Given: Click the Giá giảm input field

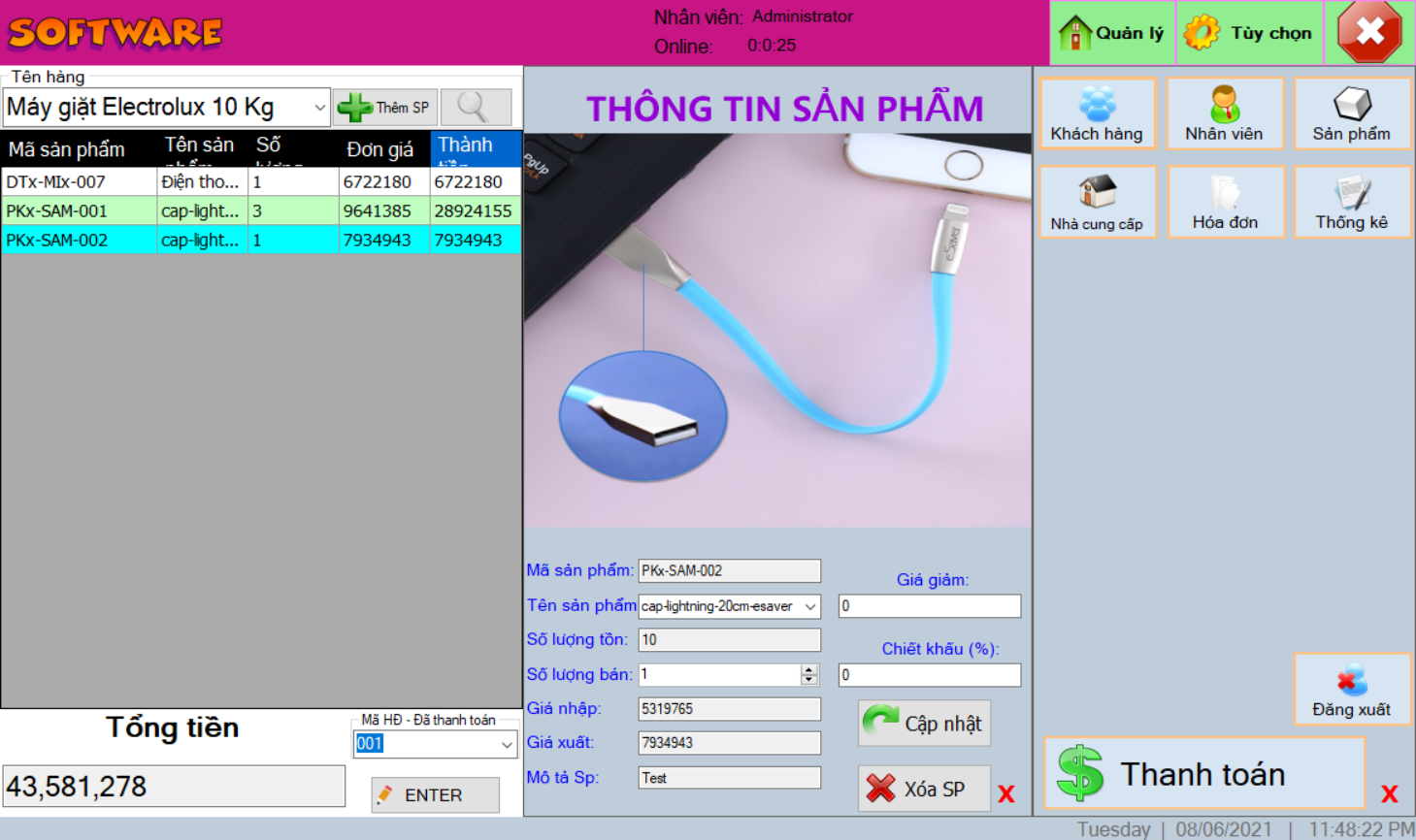Looking at the screenshot, I should point(930,606).
